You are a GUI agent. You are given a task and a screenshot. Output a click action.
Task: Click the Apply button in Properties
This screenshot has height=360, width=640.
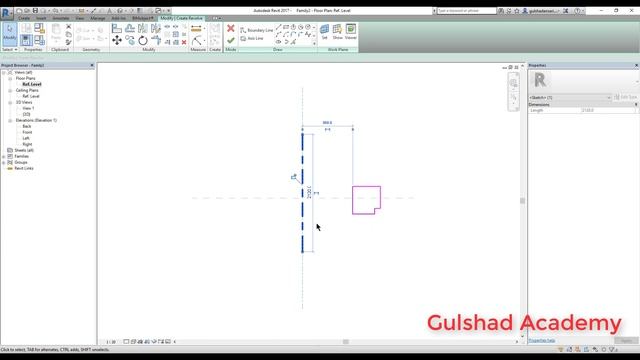[626, 340]
